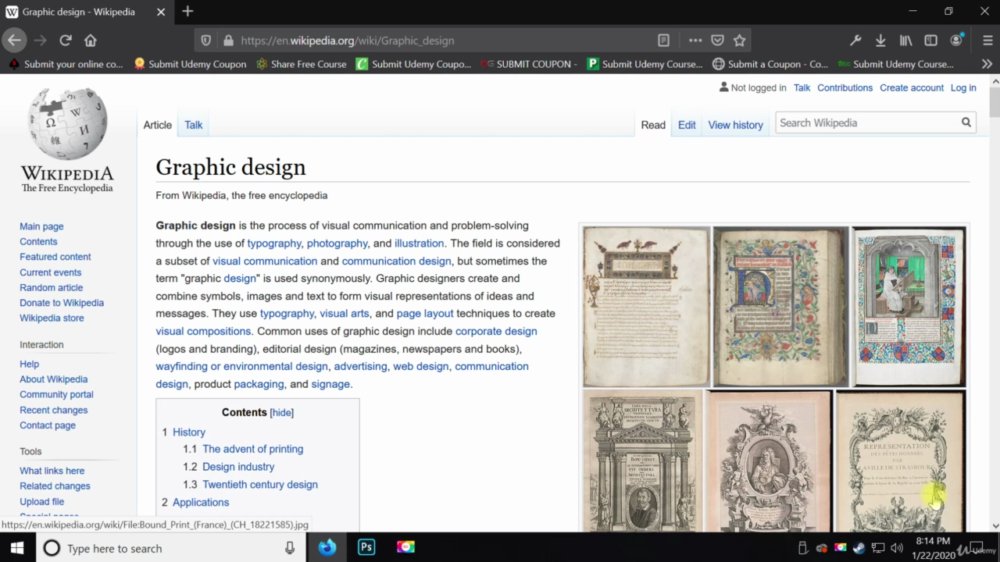Open developer wrench tools icon
The height and width of the screenshot is (562, 1000).
tap(855, 40)
